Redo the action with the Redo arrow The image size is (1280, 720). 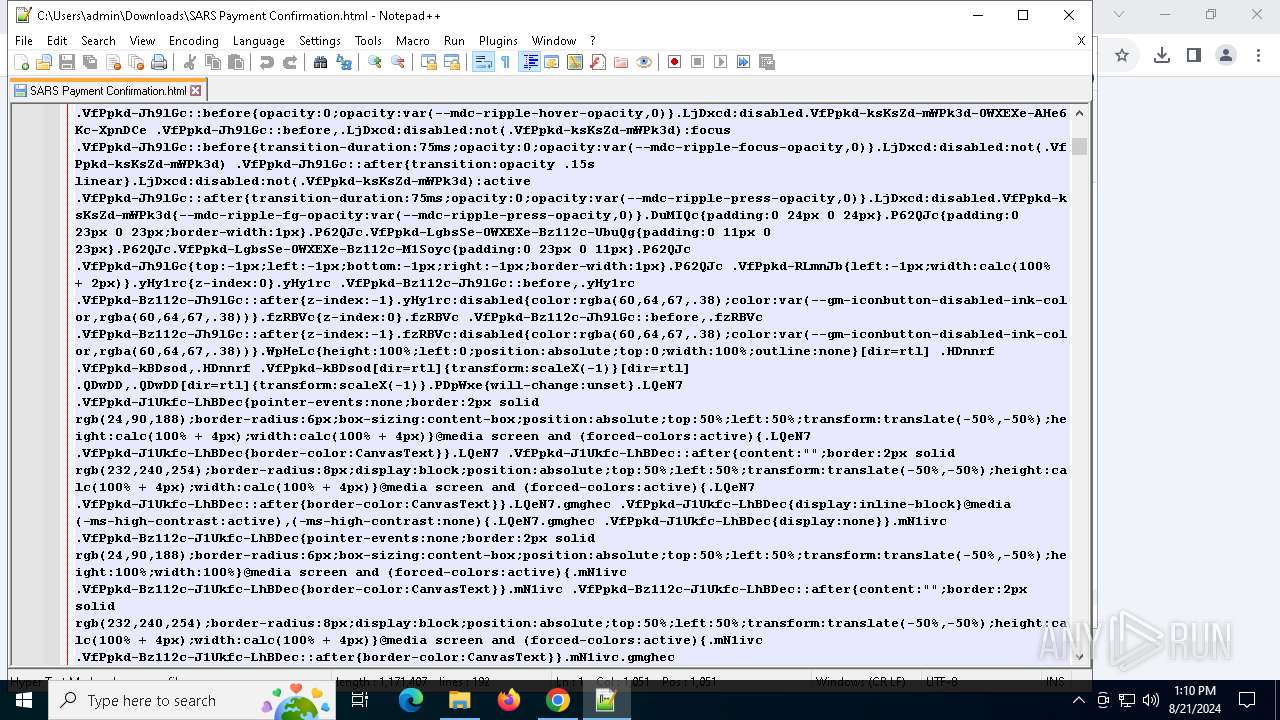tap(290, 62)
